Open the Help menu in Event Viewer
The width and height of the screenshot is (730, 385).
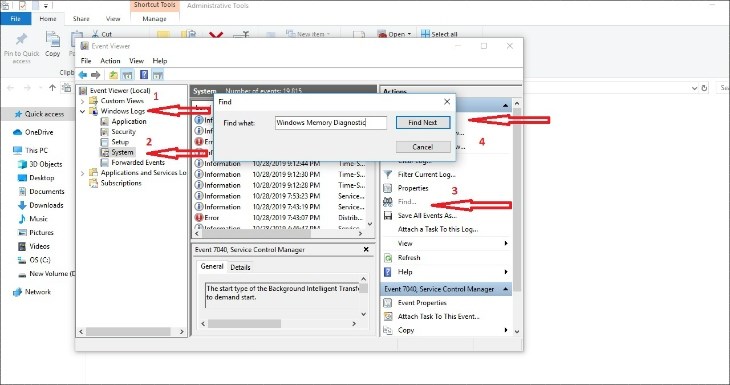tap(160, 61)
